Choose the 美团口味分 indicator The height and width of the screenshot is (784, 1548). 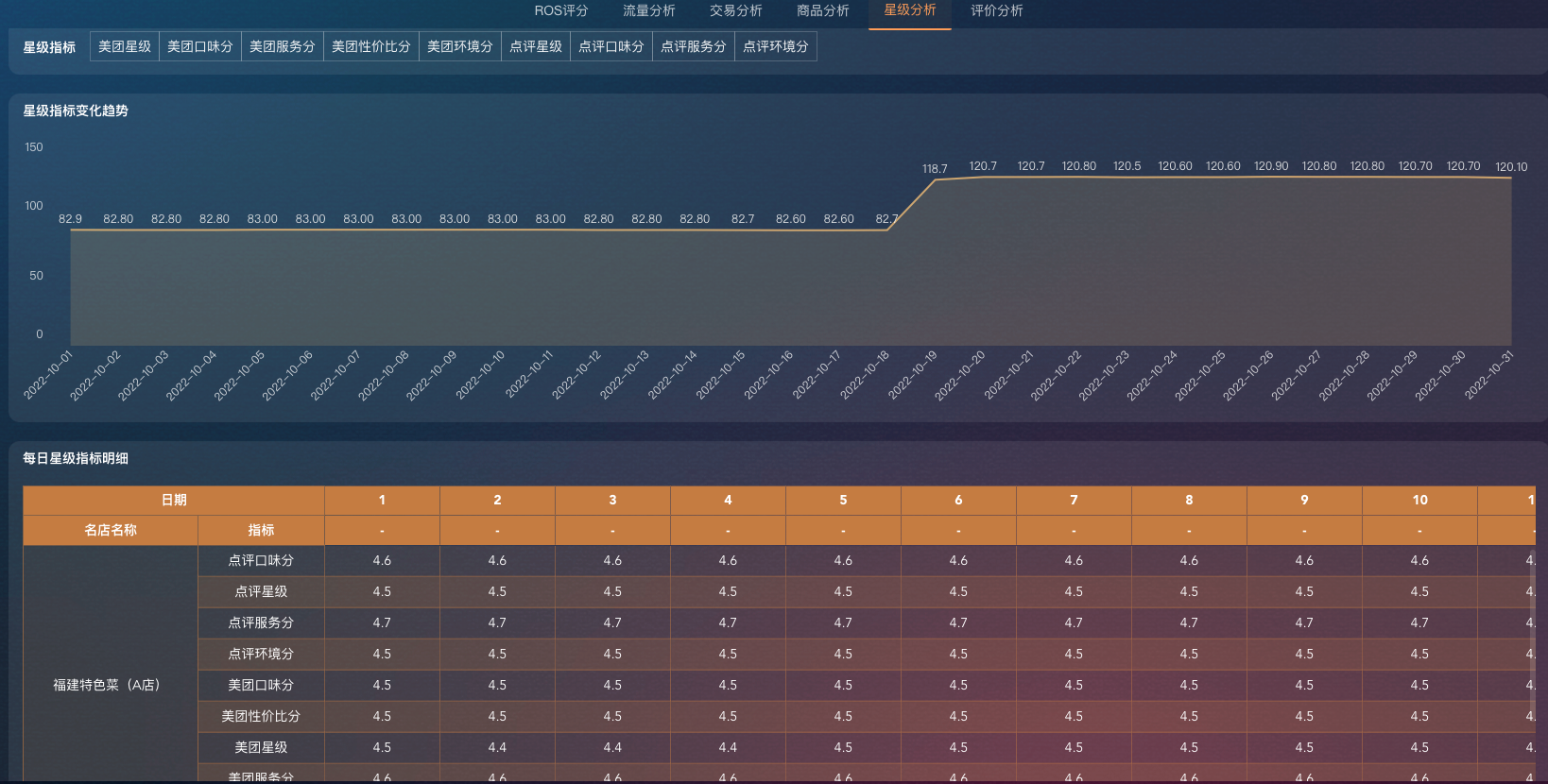200,46
